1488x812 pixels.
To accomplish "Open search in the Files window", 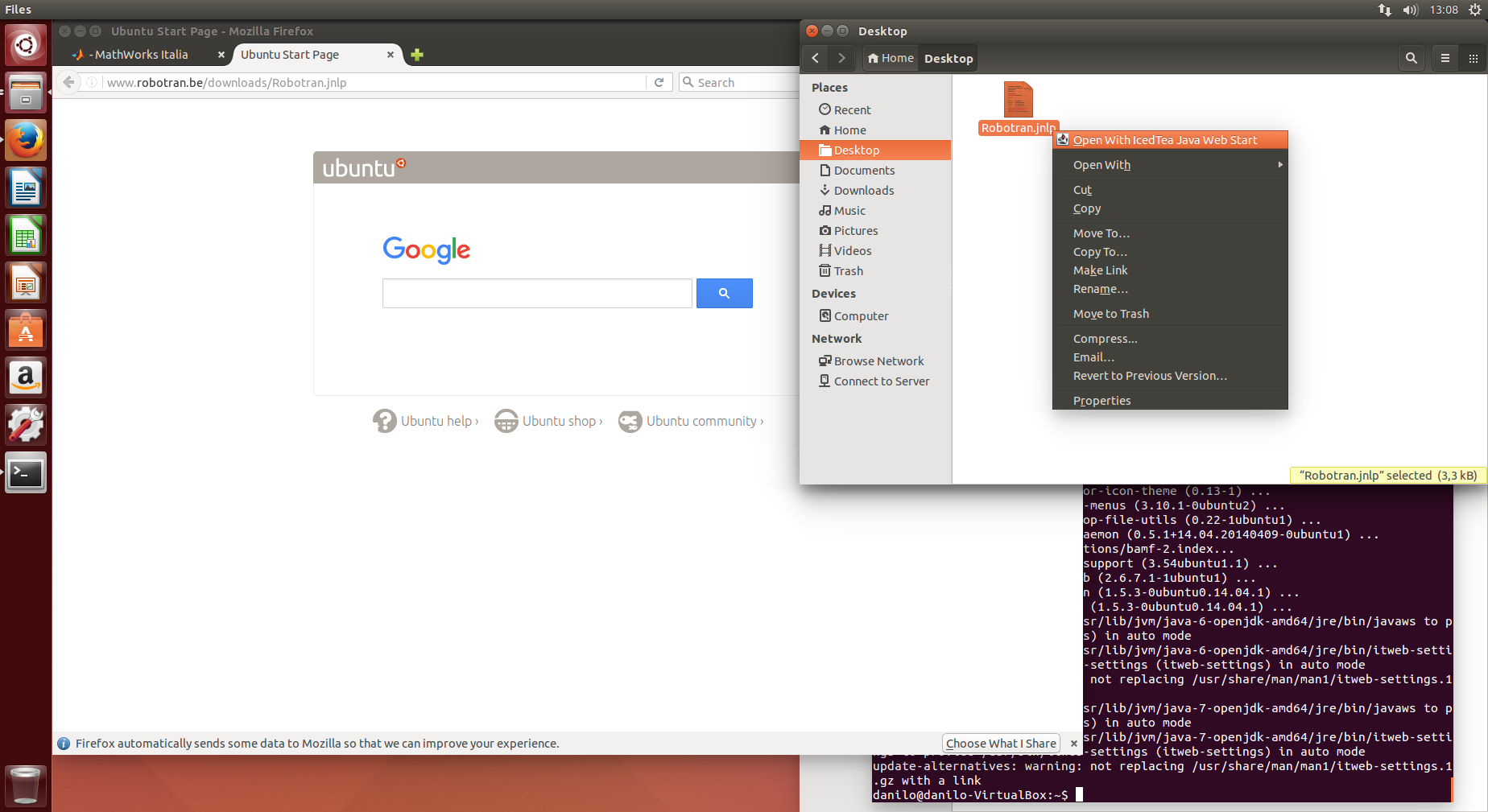I will (x=1411, y=58).
